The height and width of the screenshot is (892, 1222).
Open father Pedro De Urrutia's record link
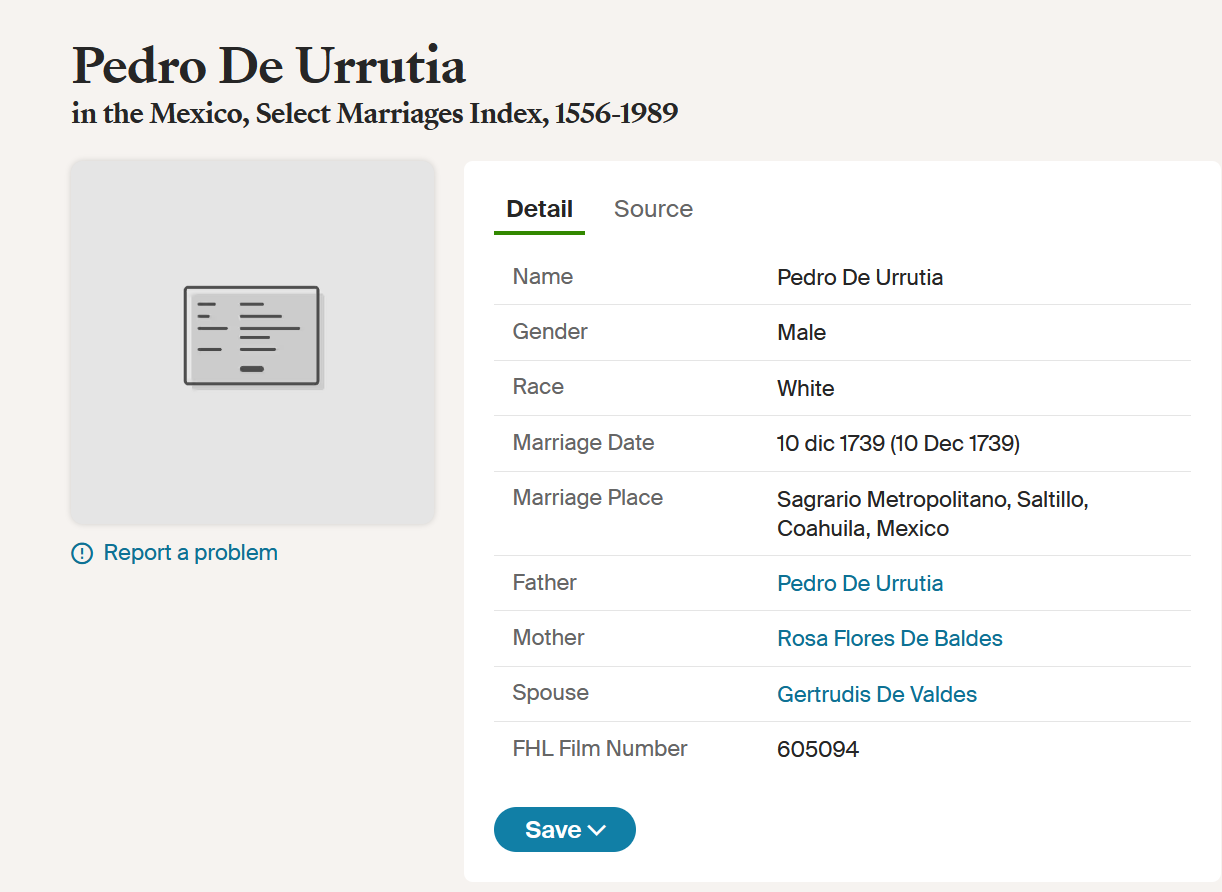(x=859, y=583)
